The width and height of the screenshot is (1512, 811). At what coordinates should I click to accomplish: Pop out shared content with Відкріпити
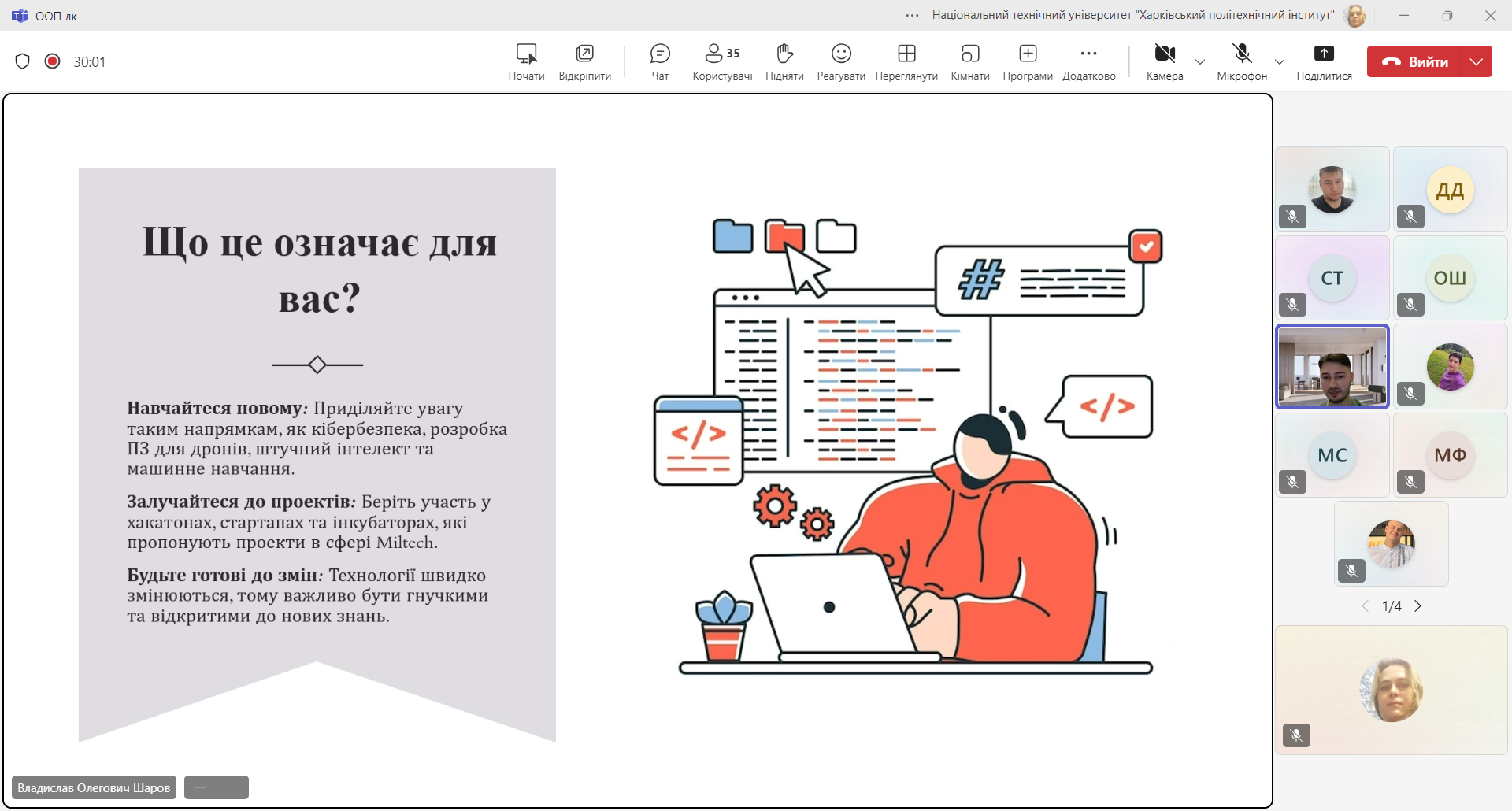[x=584, y=61]
